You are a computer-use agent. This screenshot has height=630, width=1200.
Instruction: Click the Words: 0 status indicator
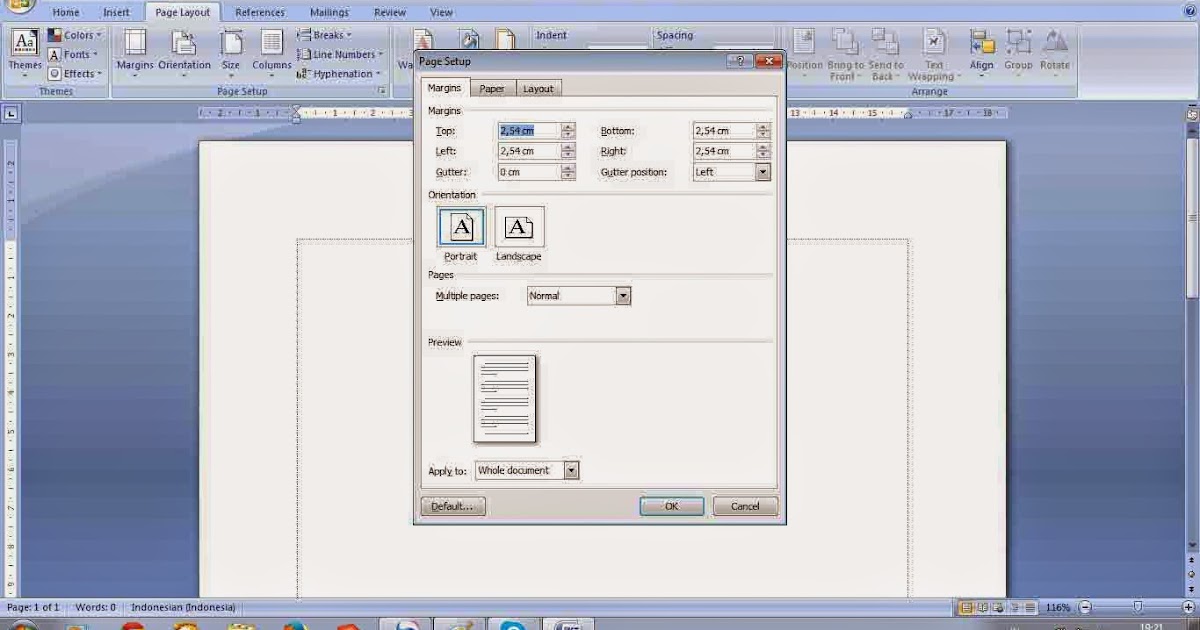tap(96, 607)
